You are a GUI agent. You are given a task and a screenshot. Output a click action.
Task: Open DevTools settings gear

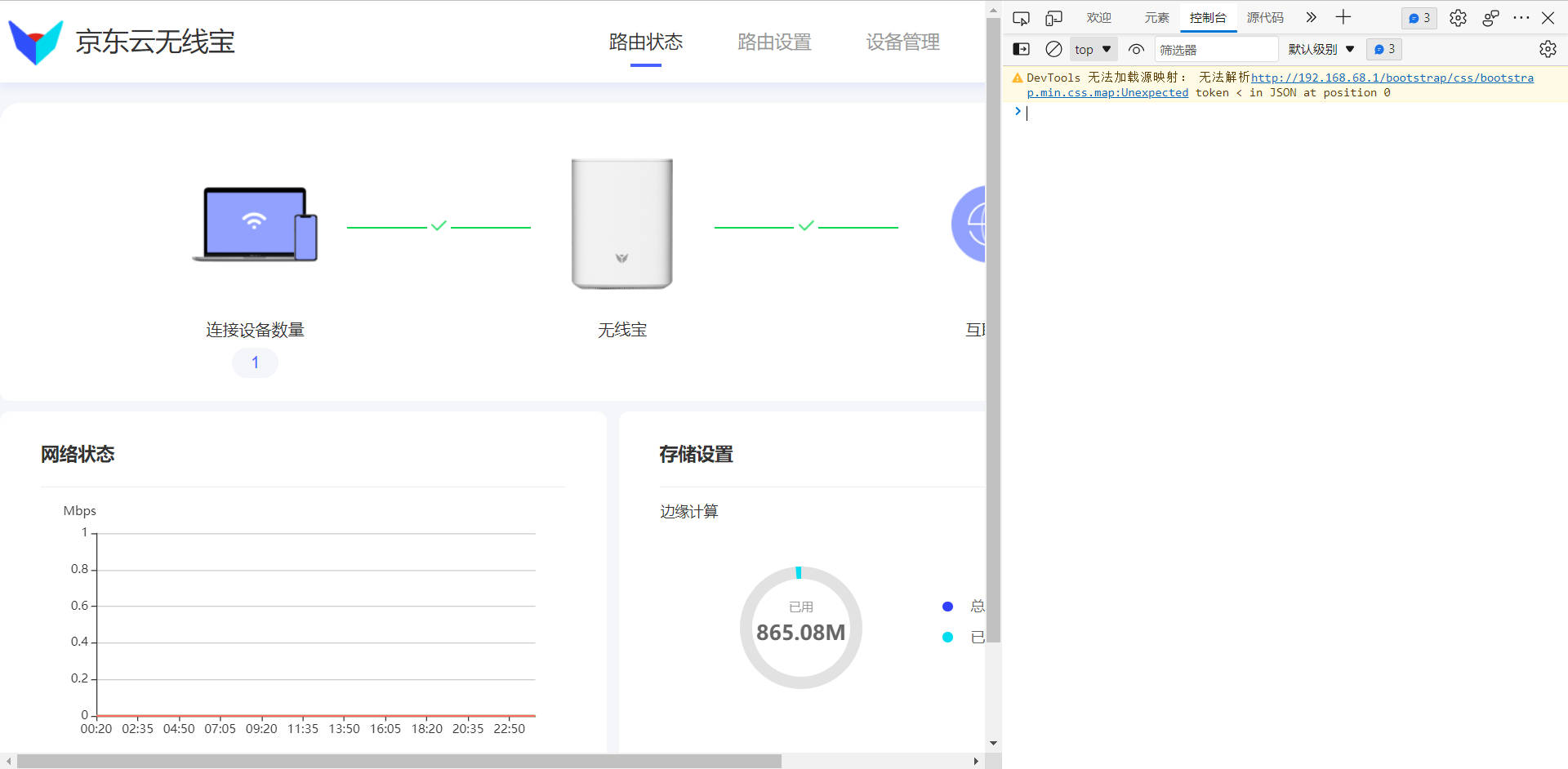tap(1458, 17)
